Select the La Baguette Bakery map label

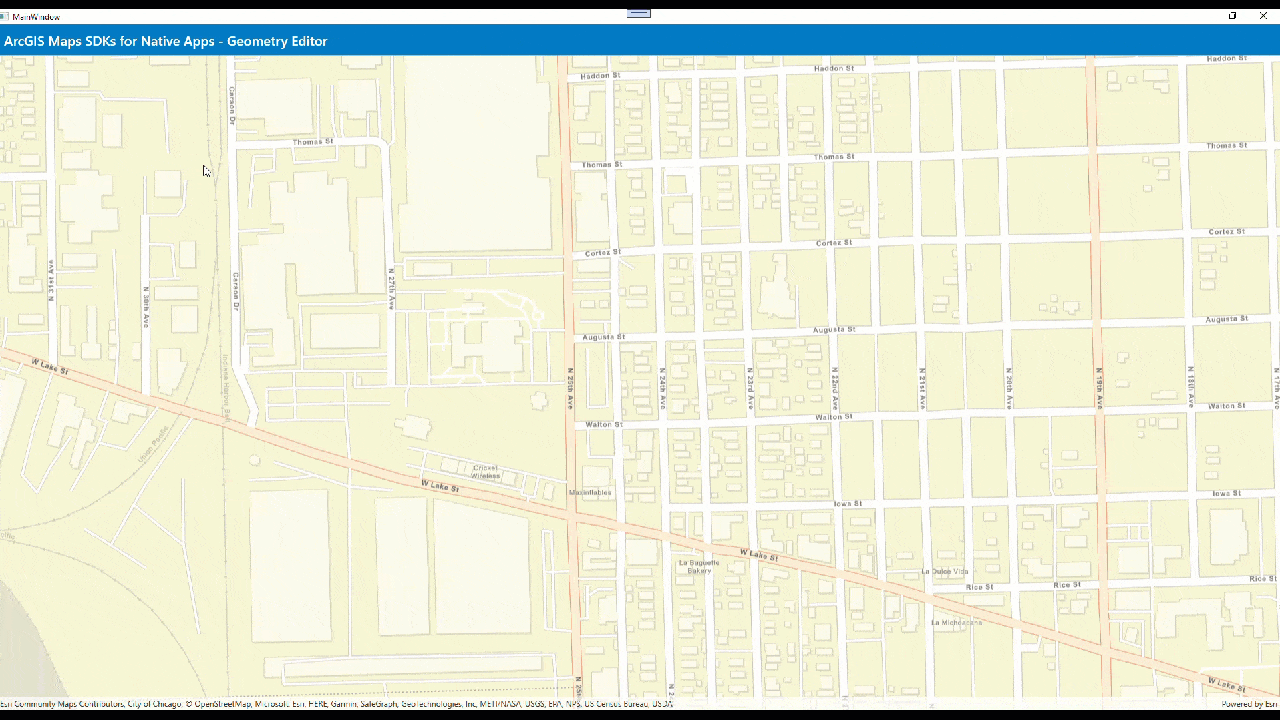pos(700,566)
